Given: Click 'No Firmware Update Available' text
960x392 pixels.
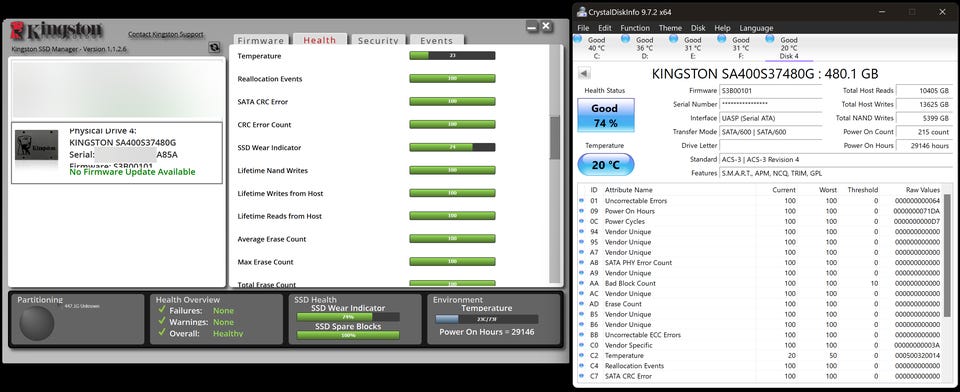Looking at the screenshot, I should click(x=132, y=172).
